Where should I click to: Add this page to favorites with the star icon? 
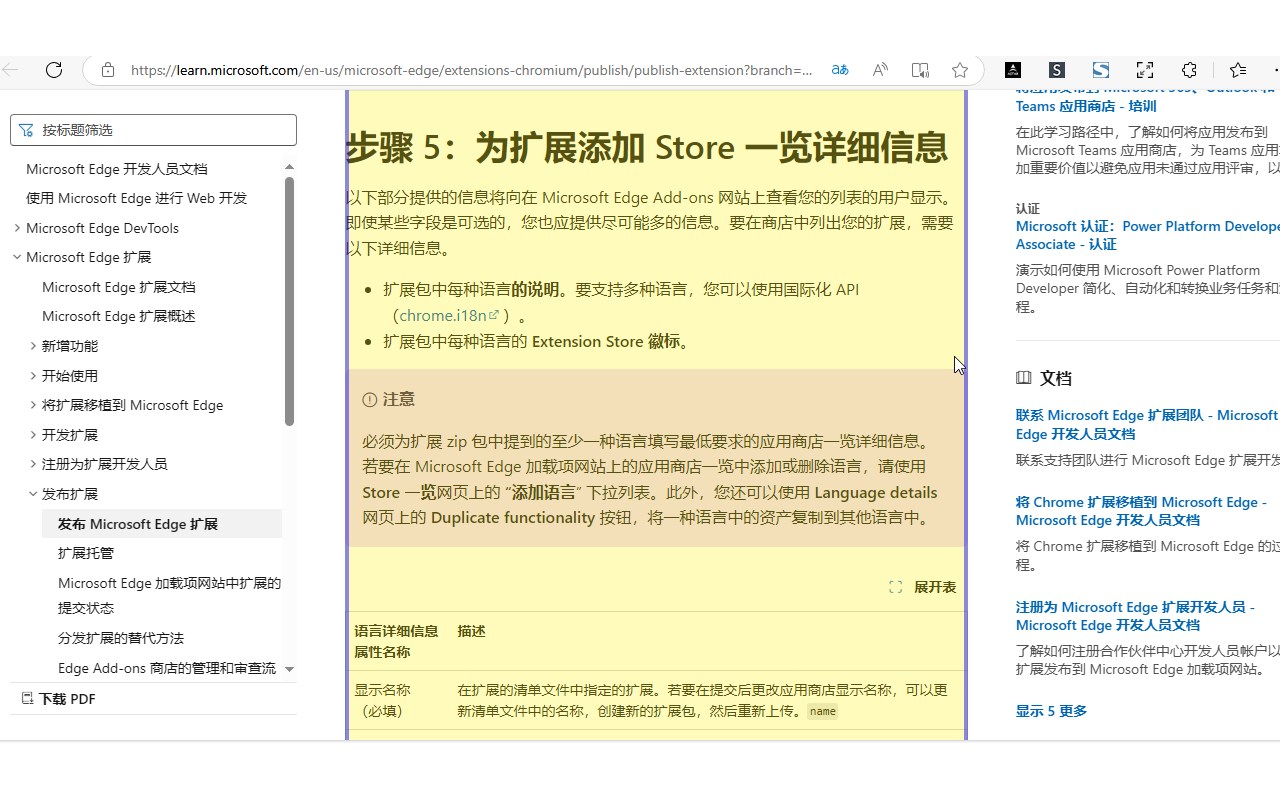(960, 70)
